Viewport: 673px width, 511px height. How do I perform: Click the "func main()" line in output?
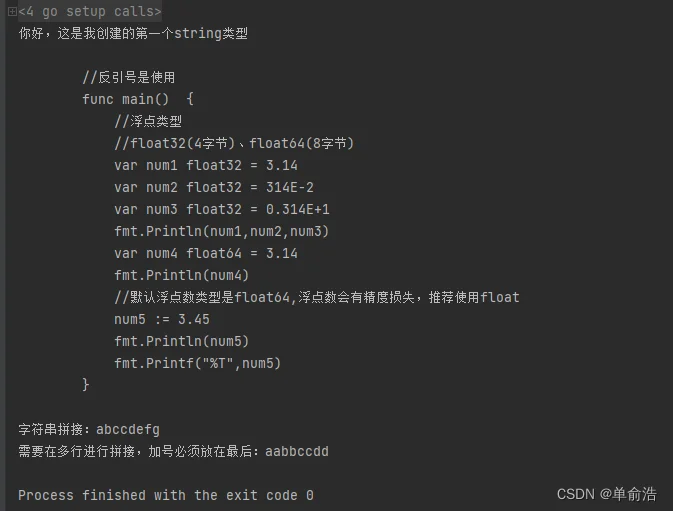137,99
